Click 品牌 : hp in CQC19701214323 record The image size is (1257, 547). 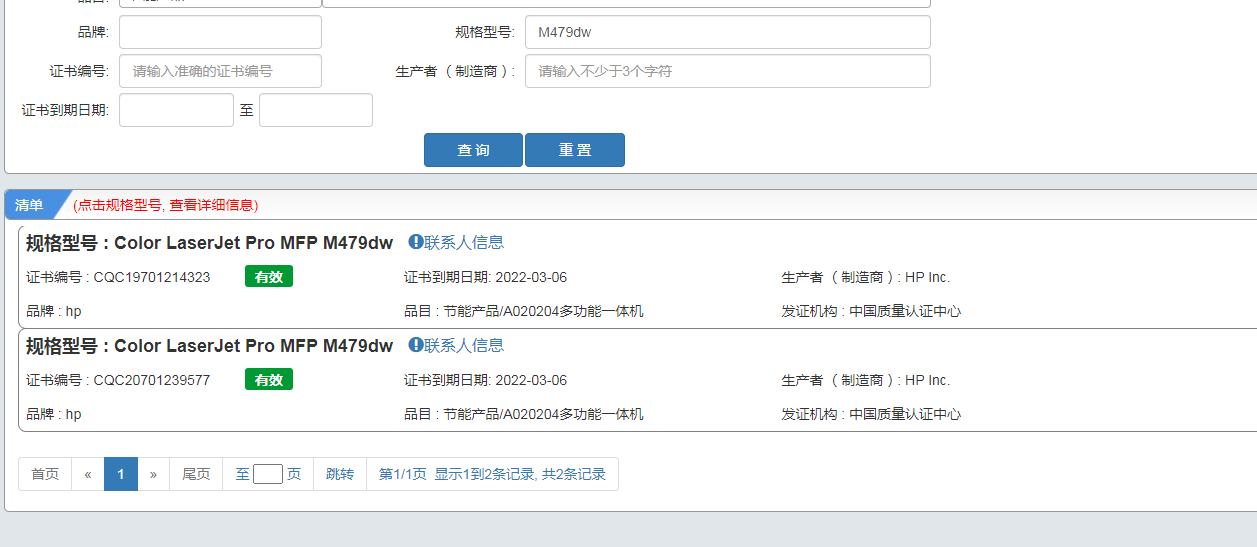tap(54, 311)
